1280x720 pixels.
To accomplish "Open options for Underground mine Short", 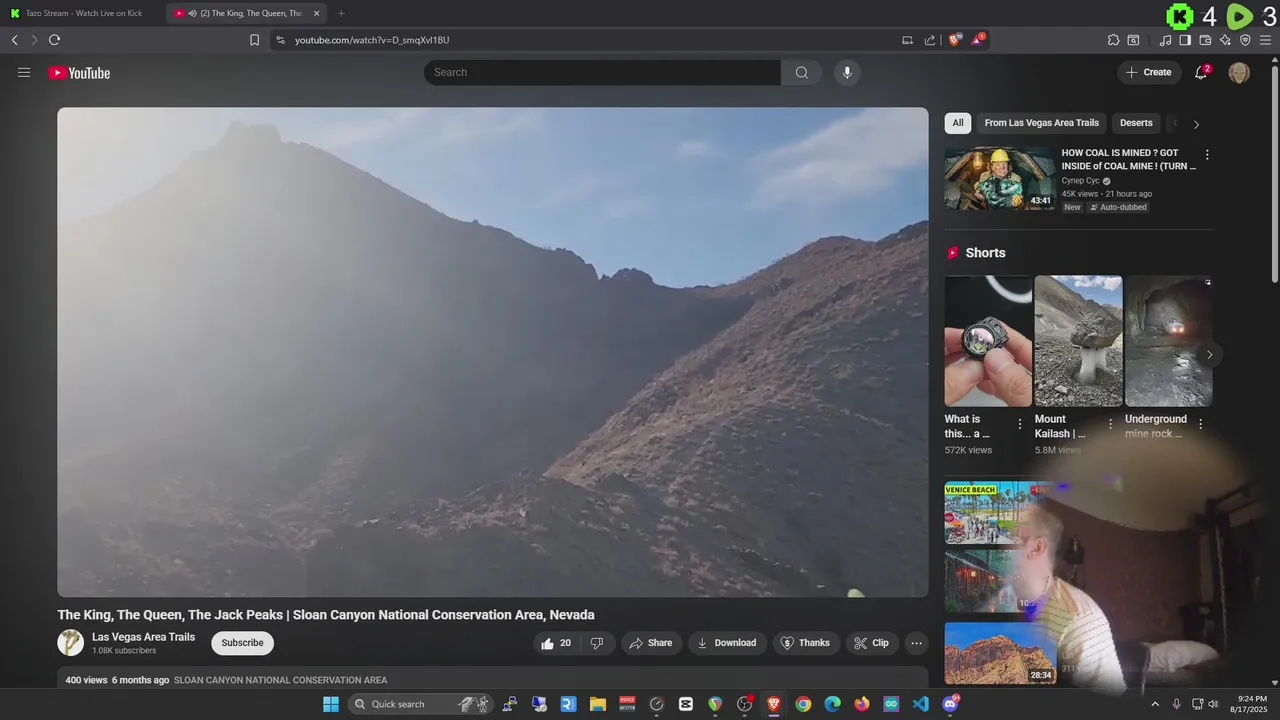I will tap(1201, 424).
